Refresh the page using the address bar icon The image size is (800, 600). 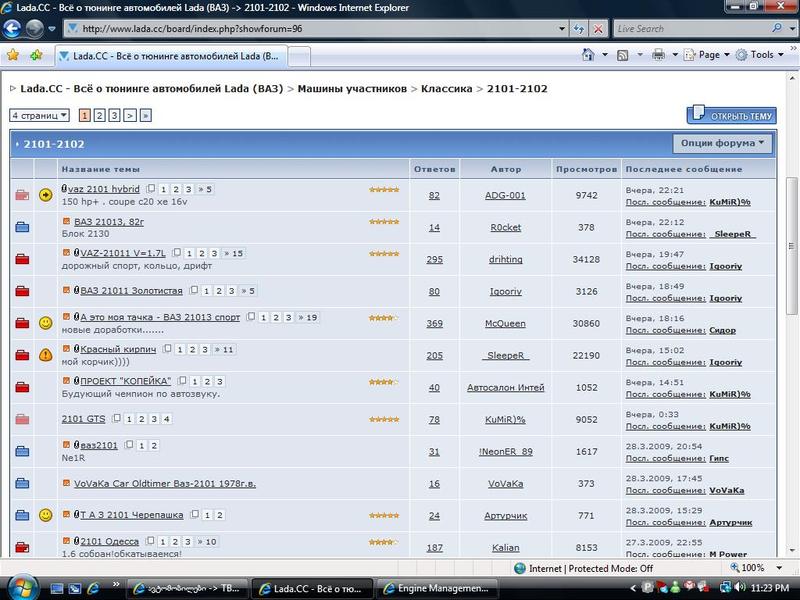coord(579,29)
